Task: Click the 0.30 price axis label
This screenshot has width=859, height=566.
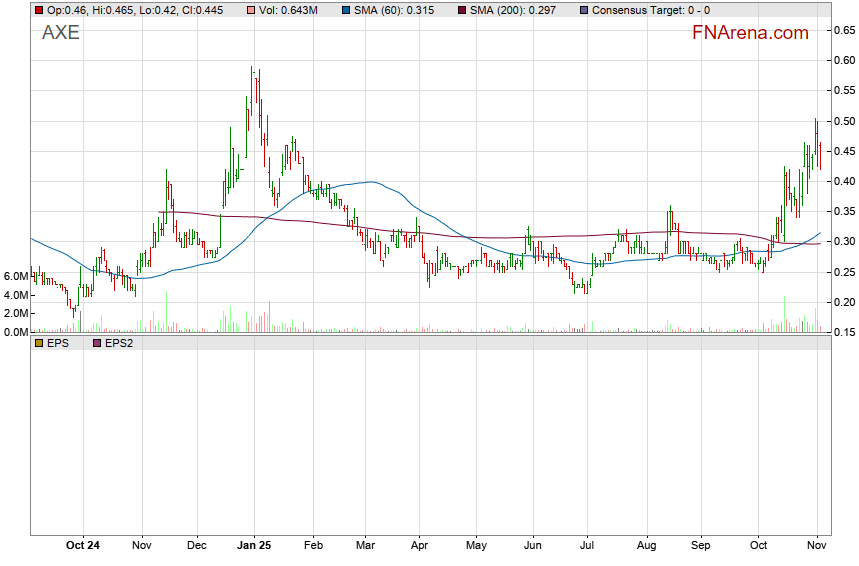Action: tap(843, 242)
